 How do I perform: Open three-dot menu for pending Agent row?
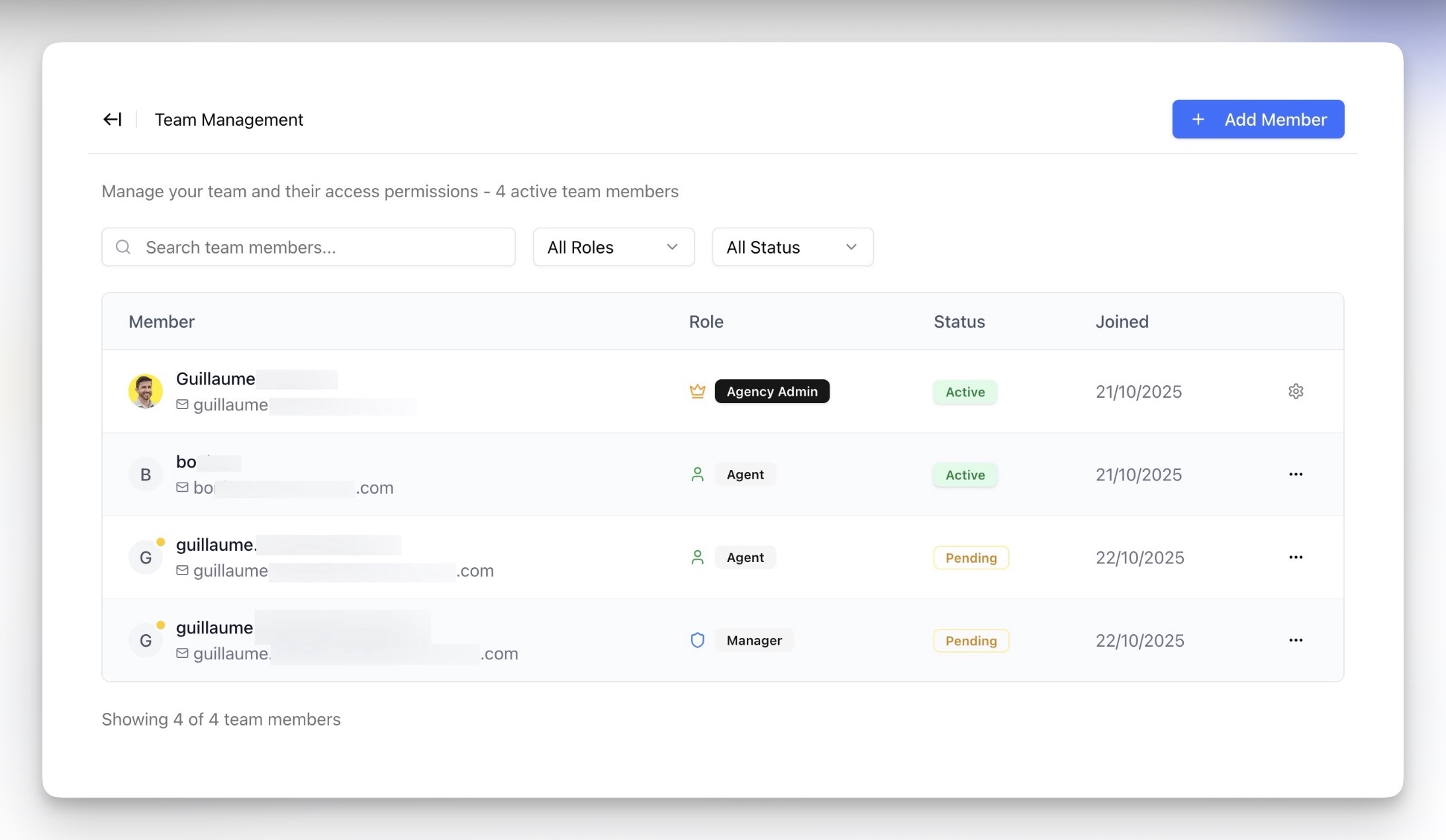tap(1296, 557)
